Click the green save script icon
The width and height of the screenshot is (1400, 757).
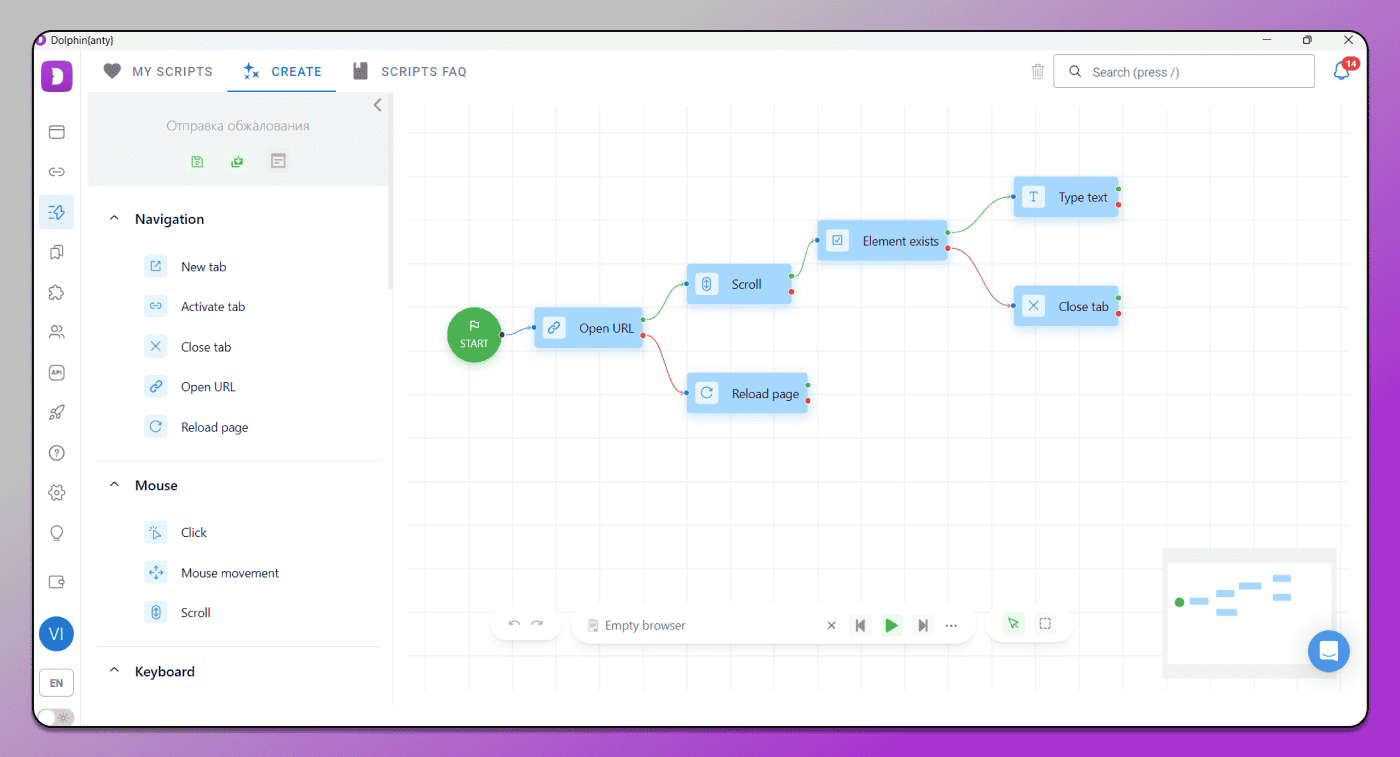tap(197, 161)
